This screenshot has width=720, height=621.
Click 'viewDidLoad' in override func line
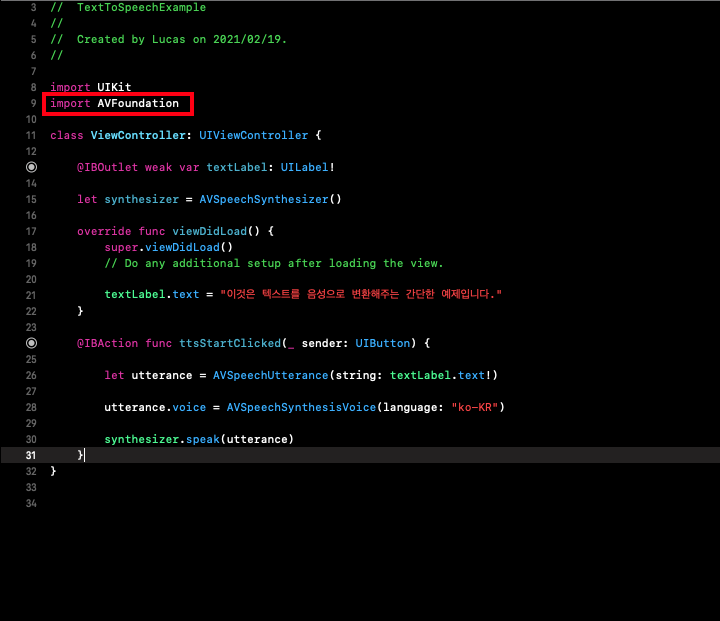(209, 231)
